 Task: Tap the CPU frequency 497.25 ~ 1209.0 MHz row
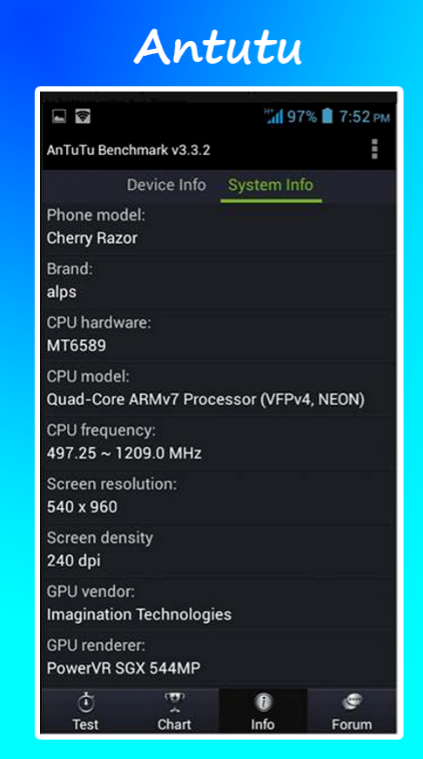tap(219, 441)
